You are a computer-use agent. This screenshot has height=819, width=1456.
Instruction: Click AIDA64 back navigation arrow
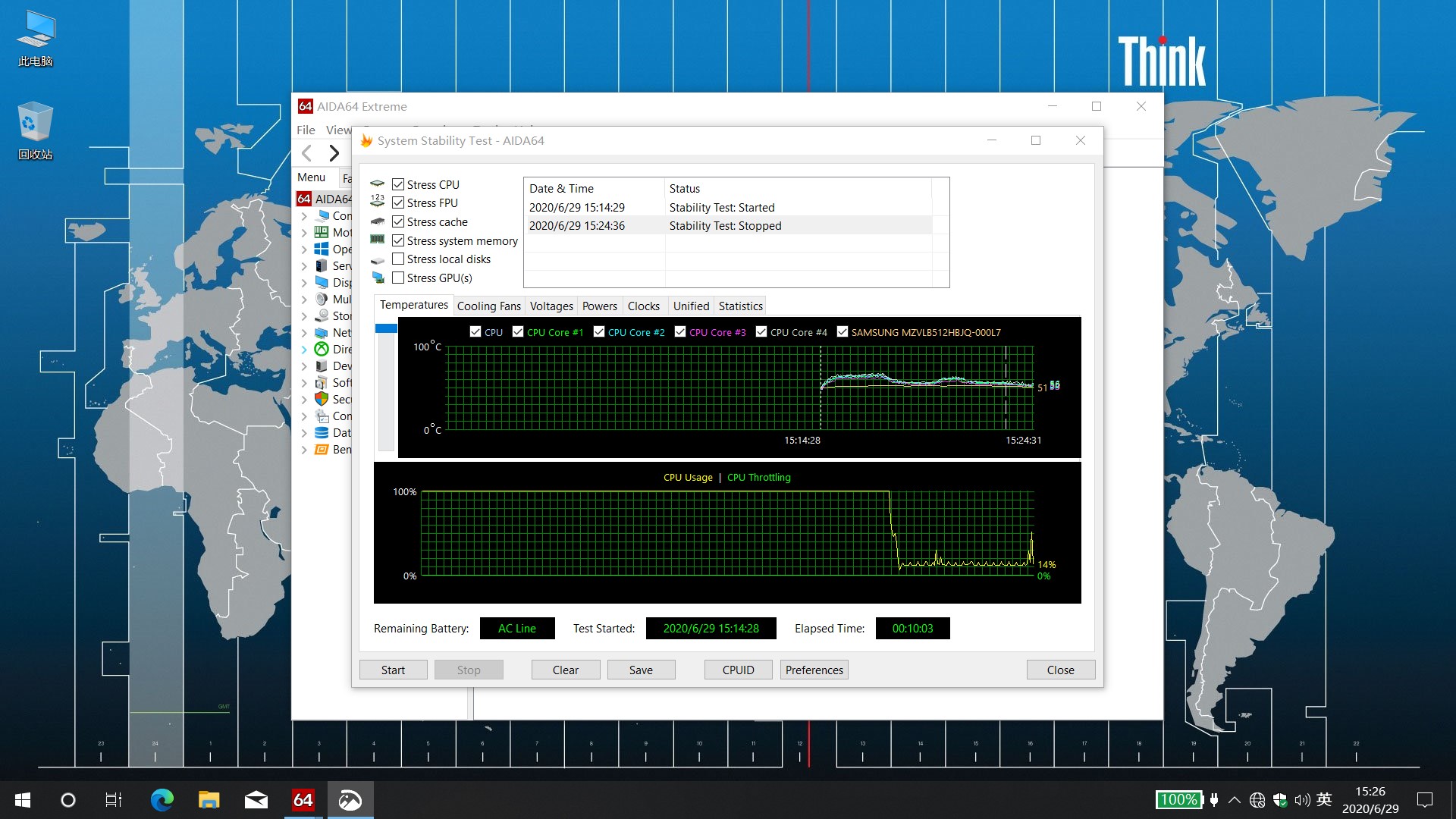point(307,153)
